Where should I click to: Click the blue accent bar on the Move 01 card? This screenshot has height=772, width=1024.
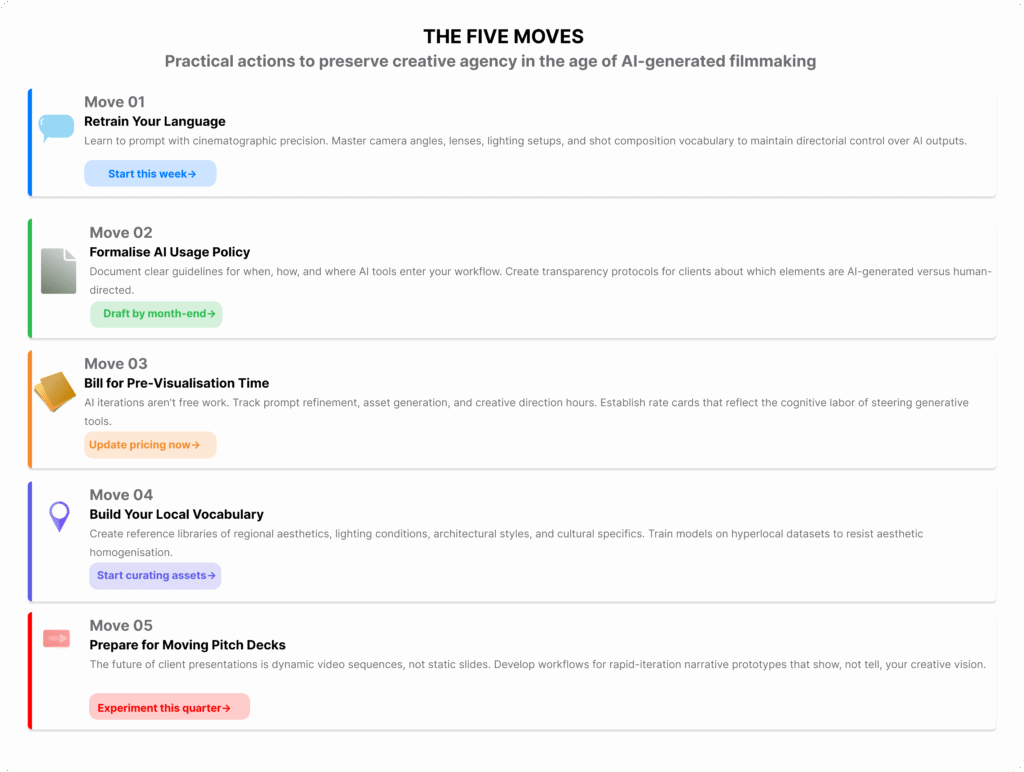pyautogui.click(x=31, y=141)
